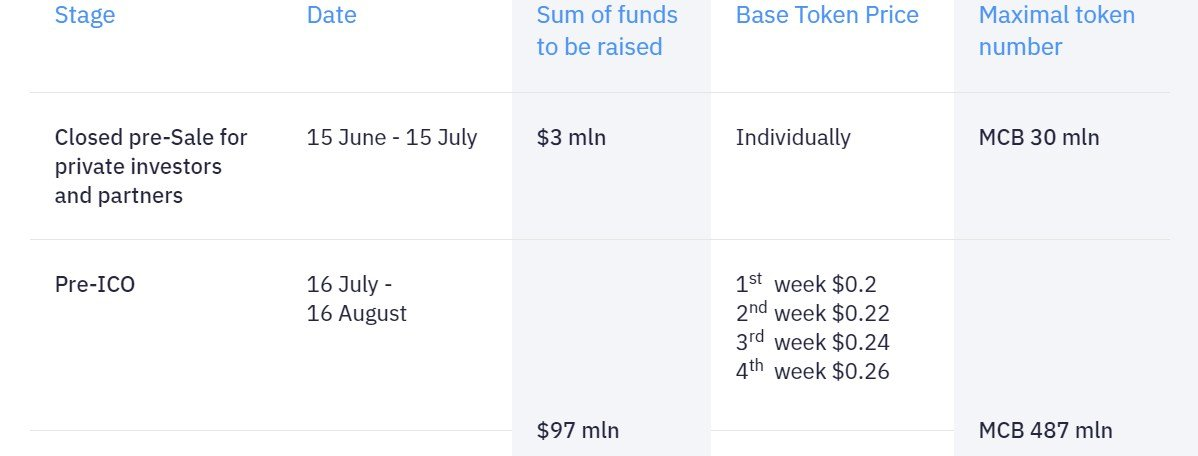Click the Stage column header

(85, 16)
